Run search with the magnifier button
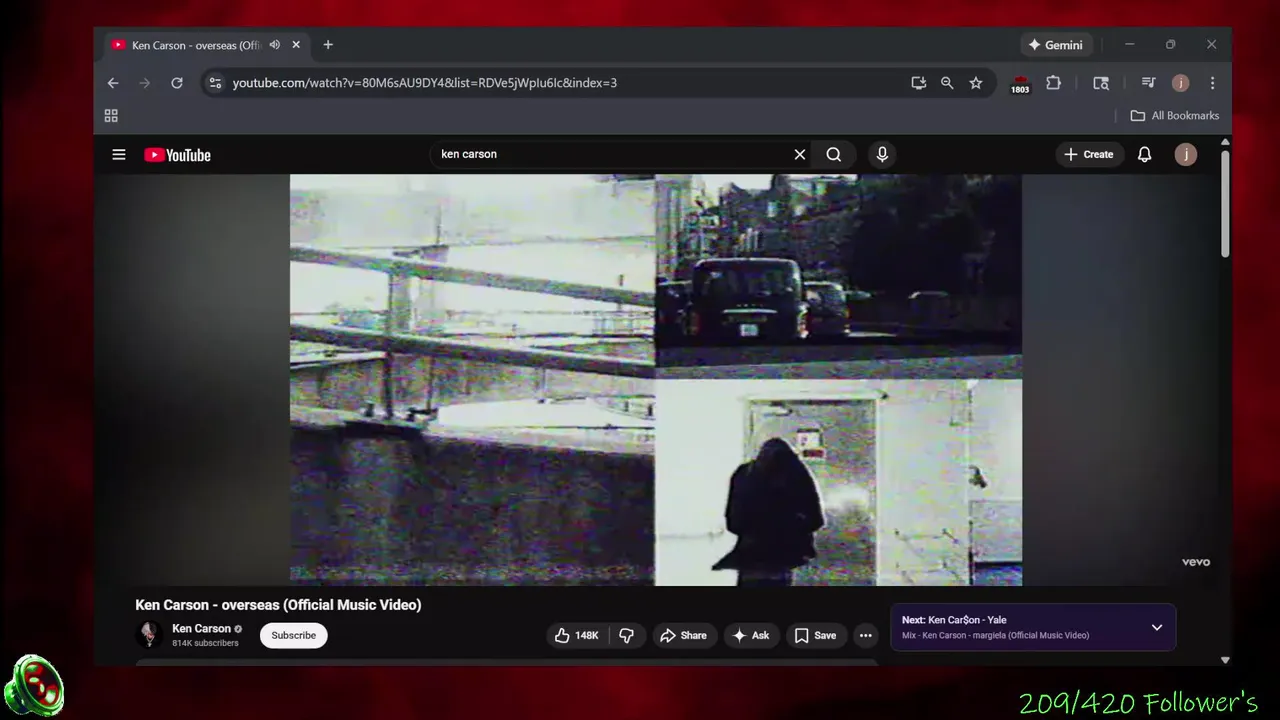1280x720 pixels. click(x=833, y=154)
